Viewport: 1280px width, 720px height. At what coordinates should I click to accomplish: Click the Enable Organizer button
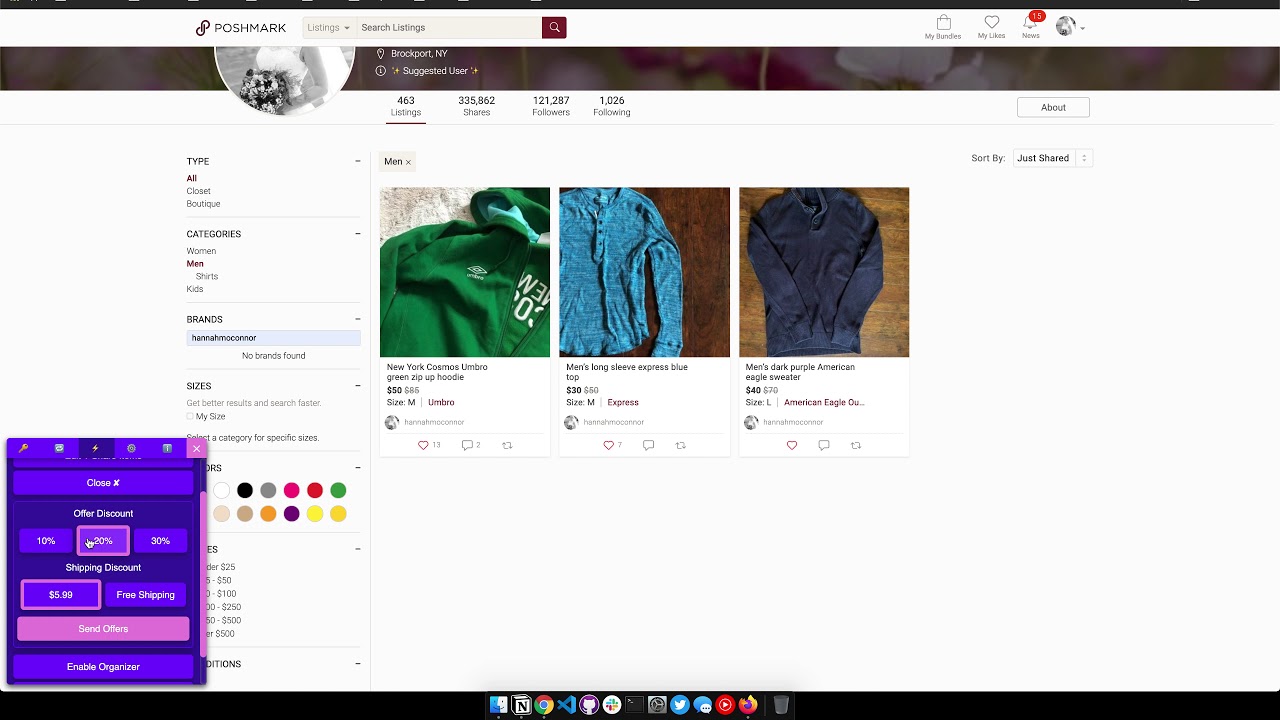[103, 667]
